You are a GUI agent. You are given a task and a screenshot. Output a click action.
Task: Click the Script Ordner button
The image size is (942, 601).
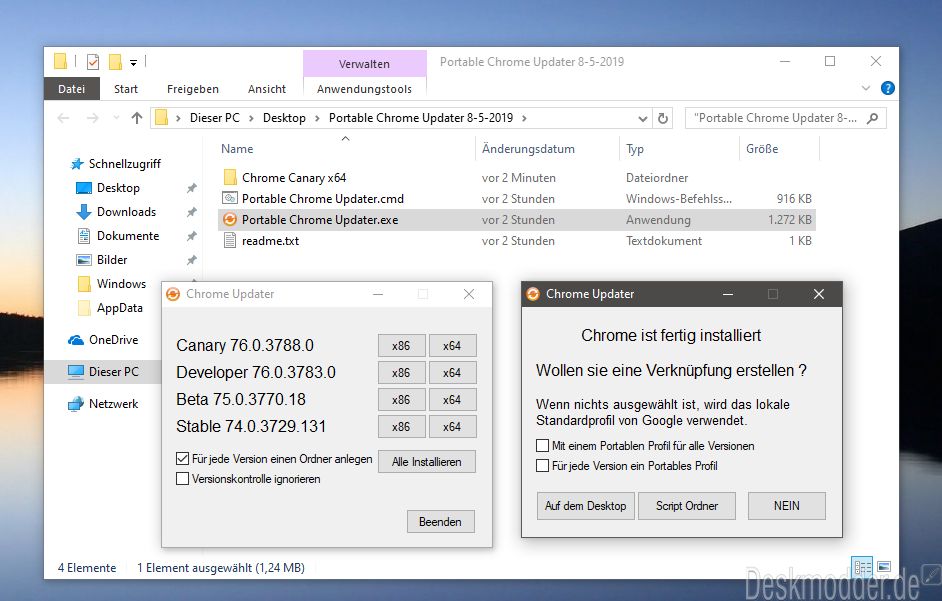point(687,506)
